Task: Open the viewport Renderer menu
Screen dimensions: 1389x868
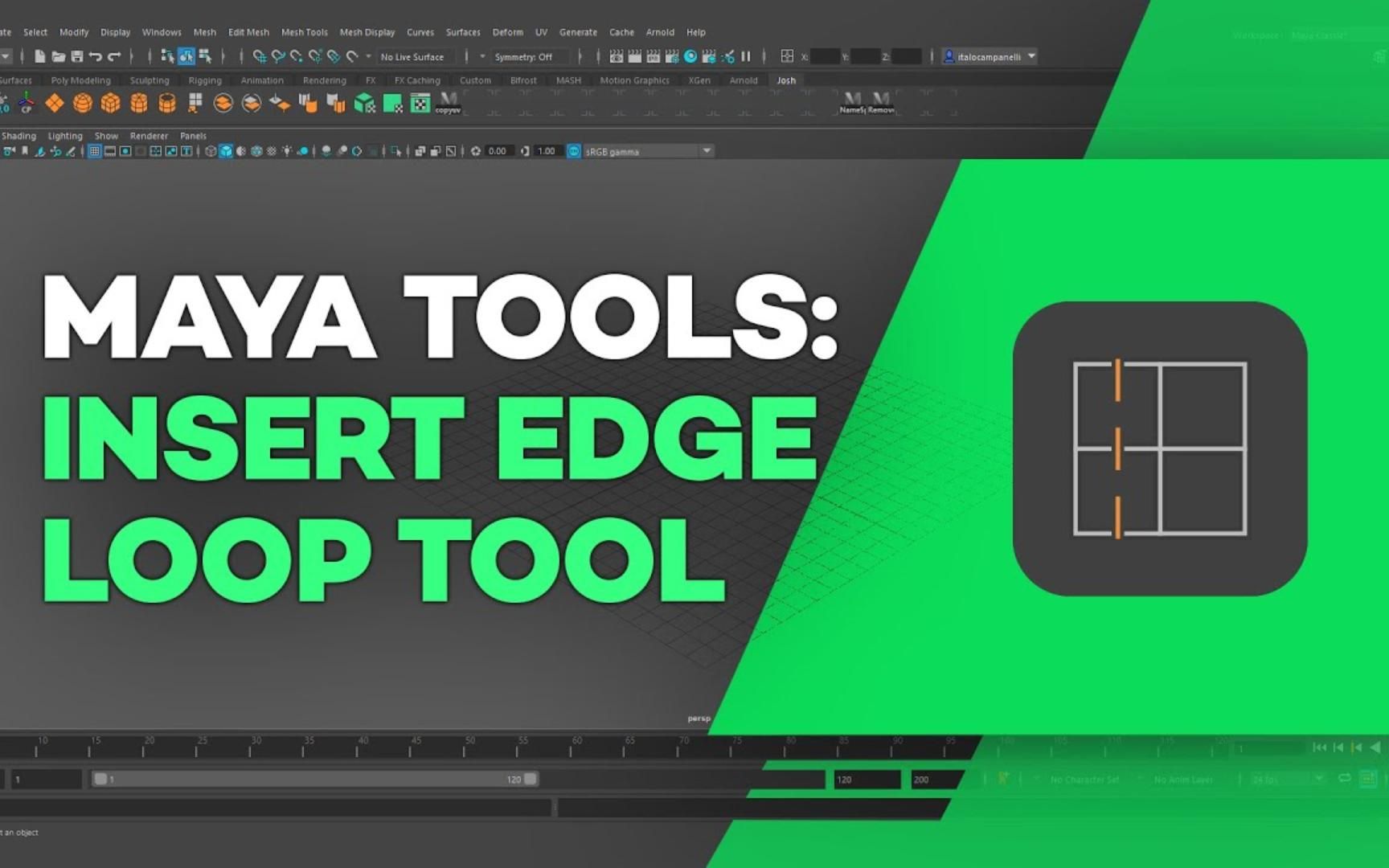Action: point(149,136)
